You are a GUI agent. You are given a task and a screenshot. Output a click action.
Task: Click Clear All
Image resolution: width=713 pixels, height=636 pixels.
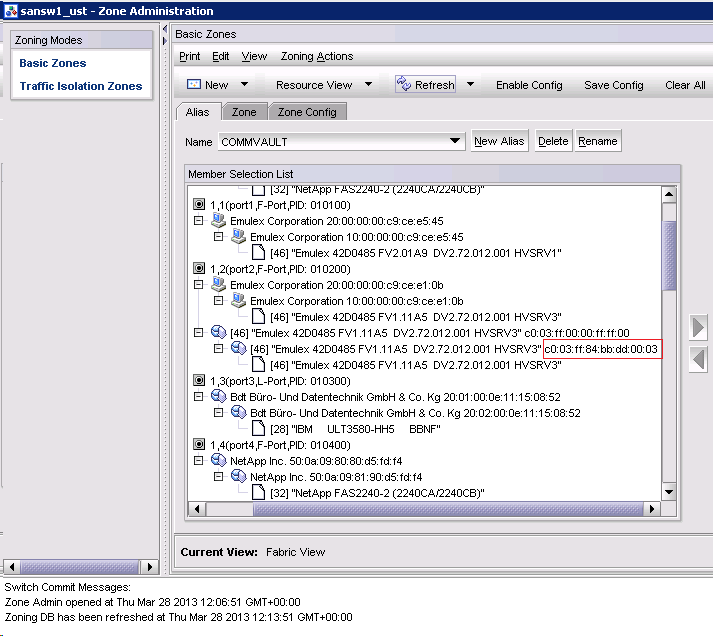[685, 85]
